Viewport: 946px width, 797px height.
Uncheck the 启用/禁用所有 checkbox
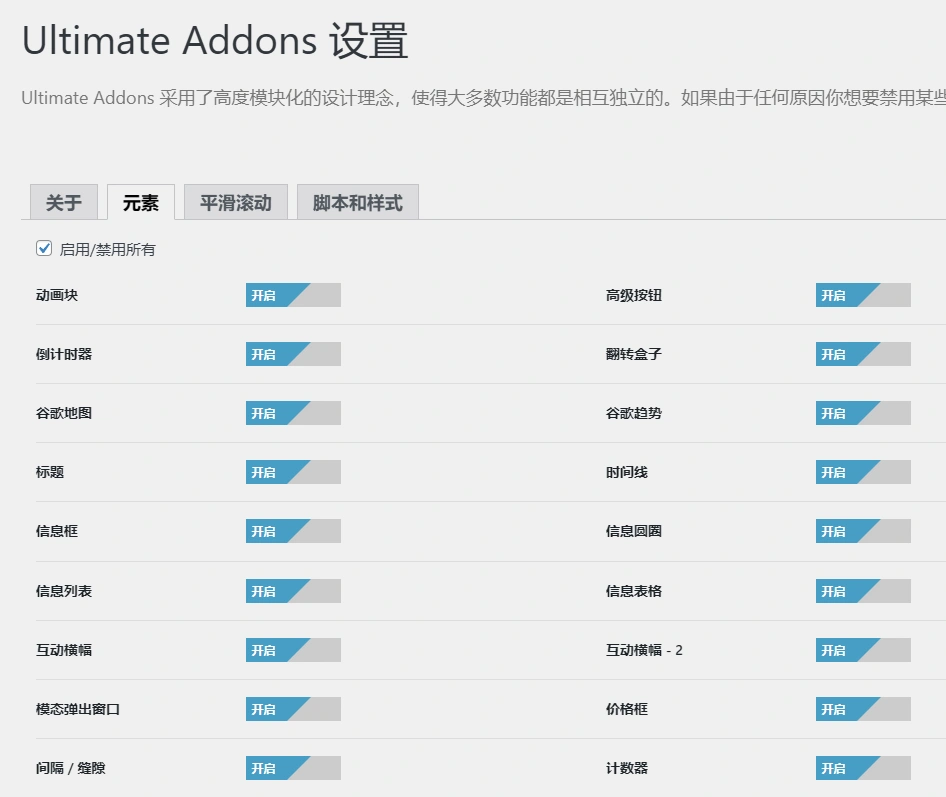tap(43, 247)
